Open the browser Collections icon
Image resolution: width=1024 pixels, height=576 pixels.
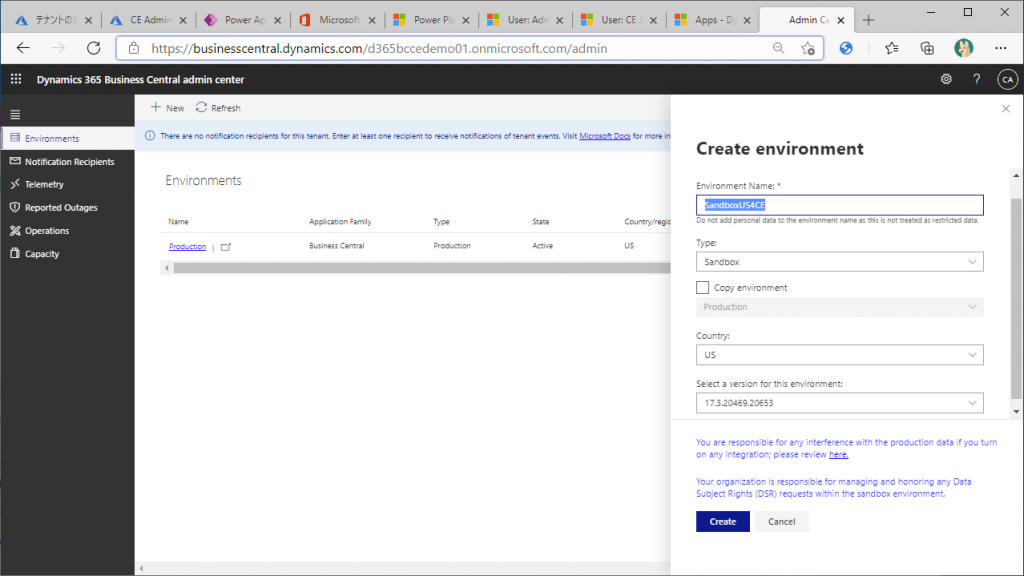coord(927,48)
